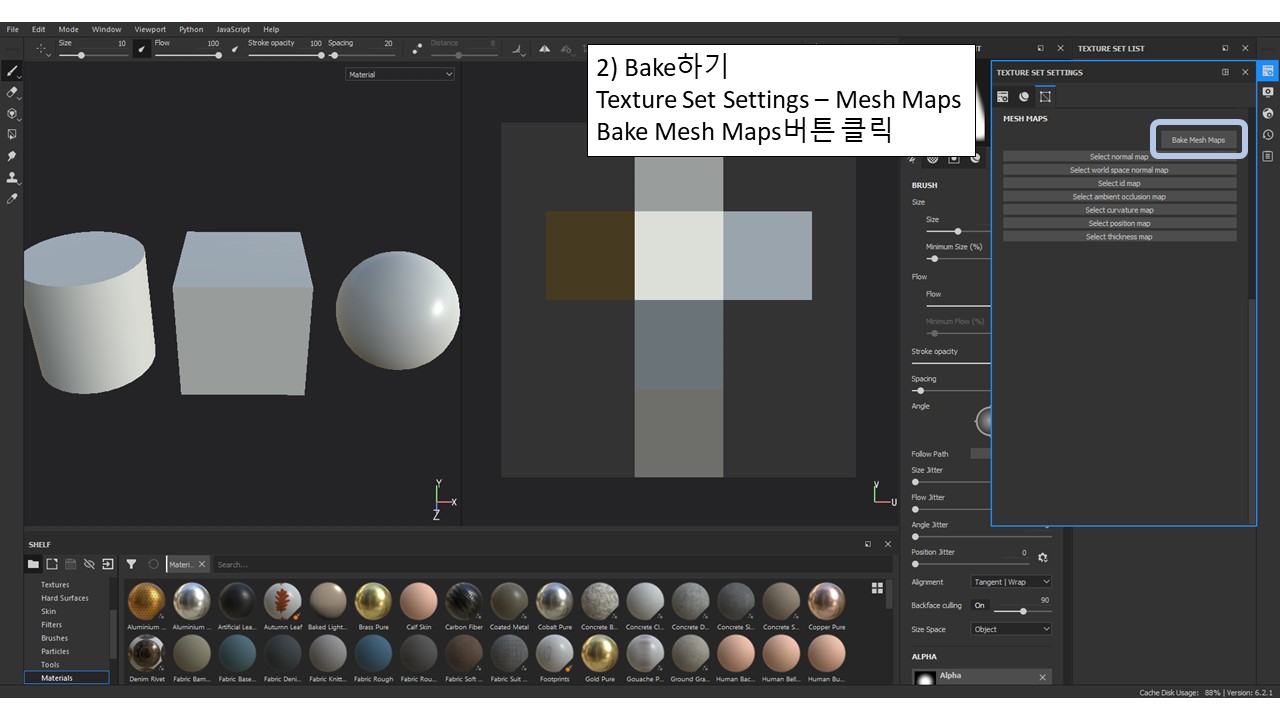This screenshot has height=720, width=1280.
Task: Open the Size Space Object dropdown
Action: [x=1011, y=629]
